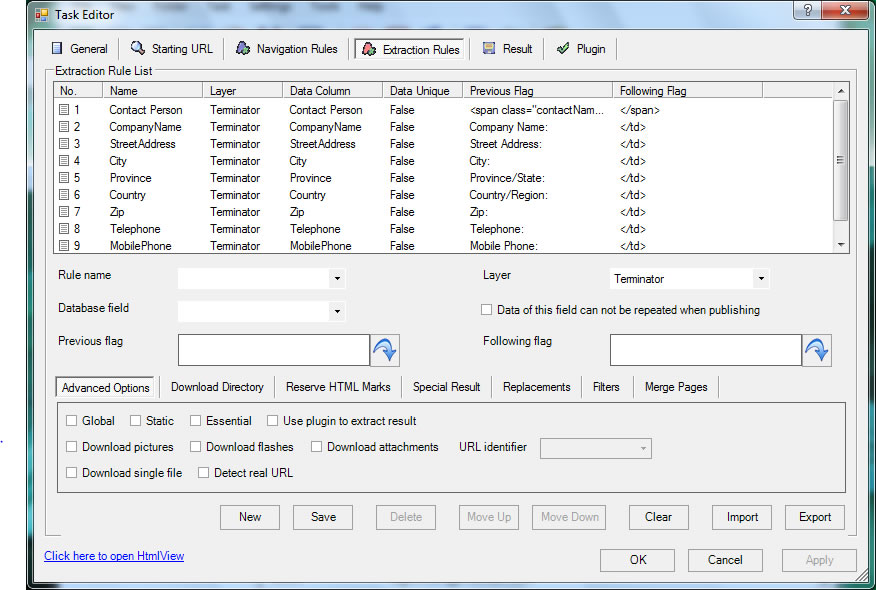Viewport: 876px width, 590px height.
Task: Open the 'Click here to open HtmlView' link
Action: [x=114, y=556]
